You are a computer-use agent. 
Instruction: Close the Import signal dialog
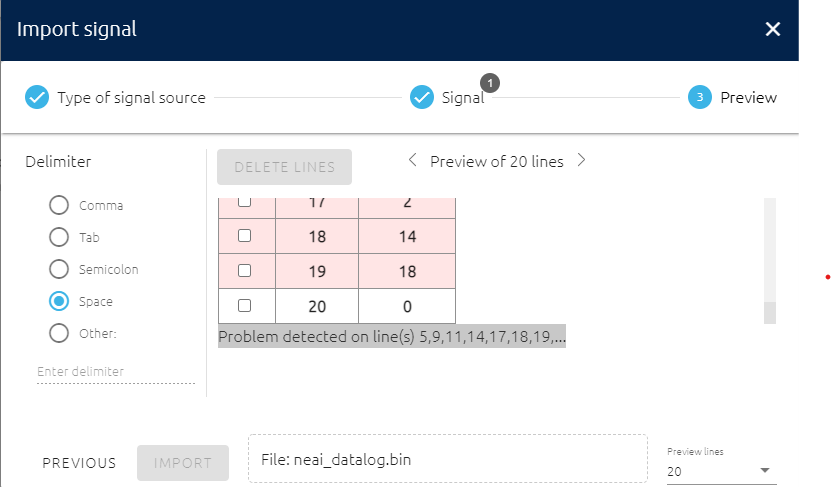(x=773, y=29)
